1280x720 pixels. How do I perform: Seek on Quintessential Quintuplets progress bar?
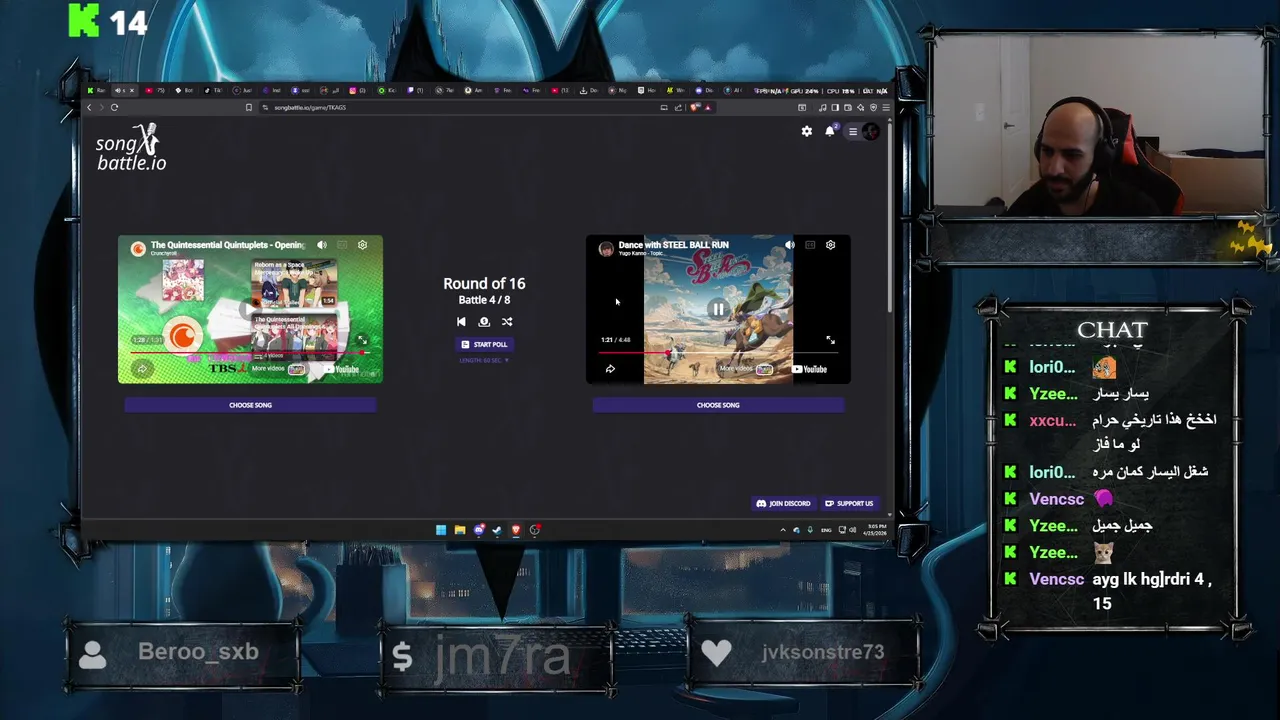249,352
